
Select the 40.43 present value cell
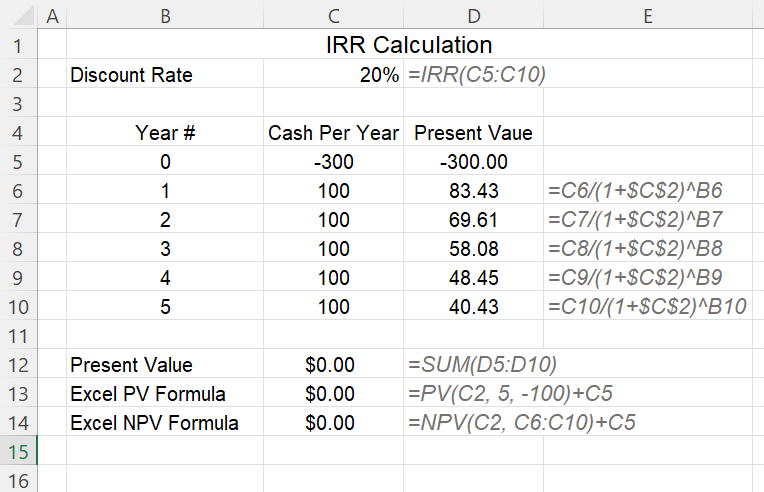tap(474, 306)
